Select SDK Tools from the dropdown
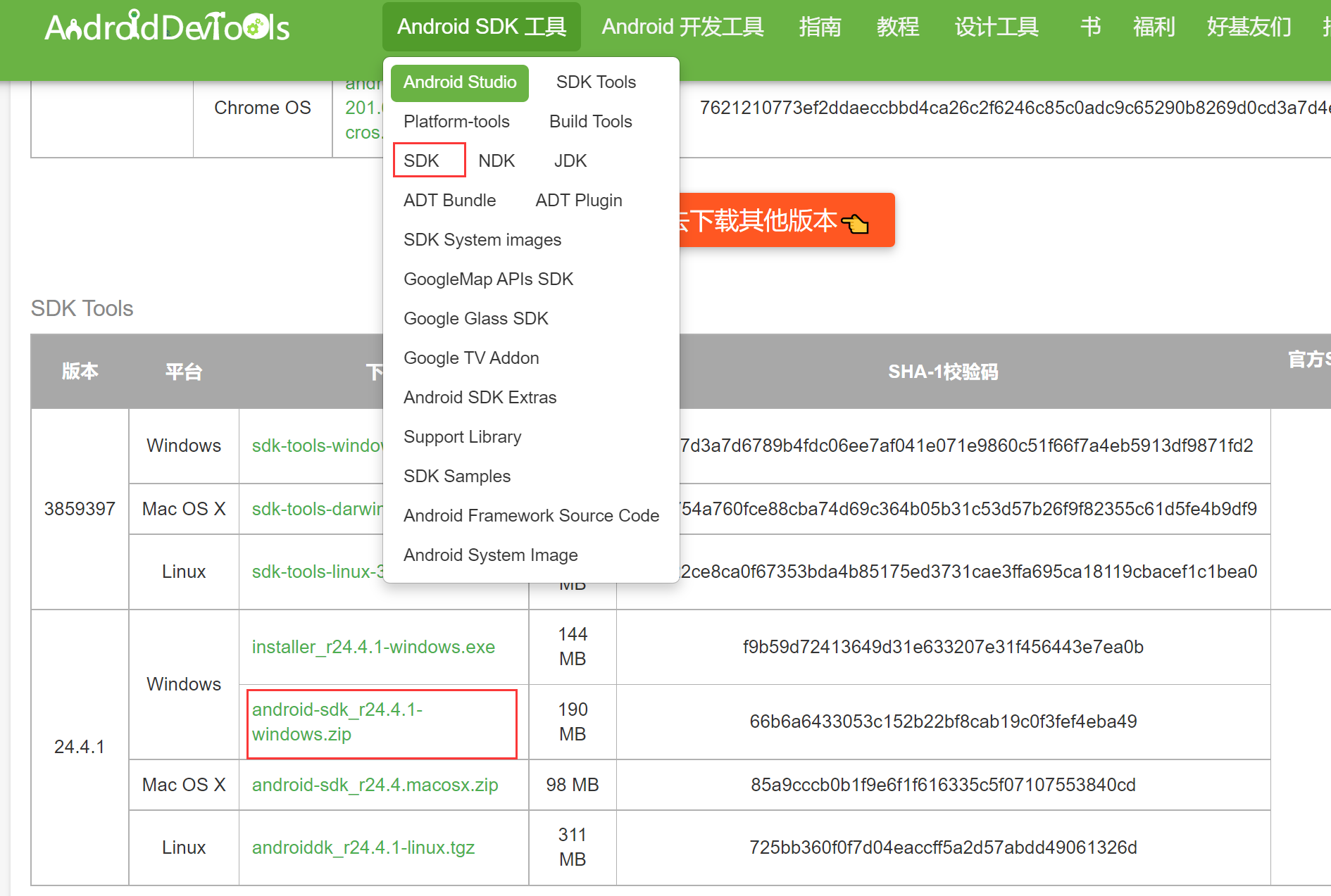 pyautogui.click(x=595, y=82)
